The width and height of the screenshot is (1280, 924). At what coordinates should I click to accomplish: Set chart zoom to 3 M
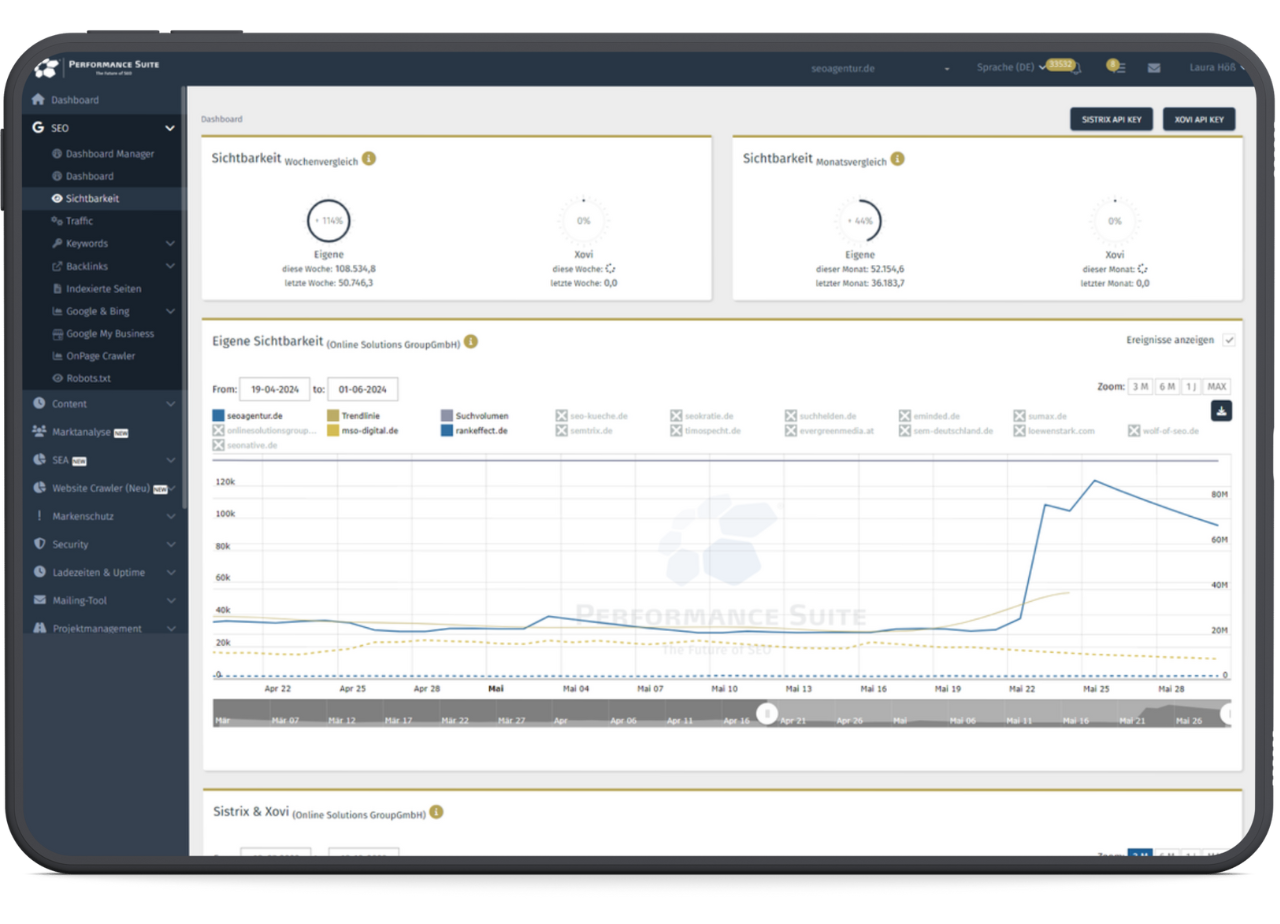tap(1140, 386)
